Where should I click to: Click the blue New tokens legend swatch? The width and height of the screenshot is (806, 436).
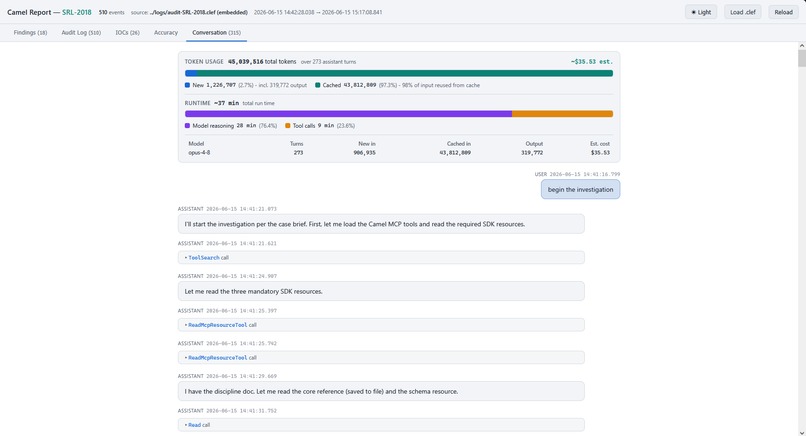click(x=187, y=85)
